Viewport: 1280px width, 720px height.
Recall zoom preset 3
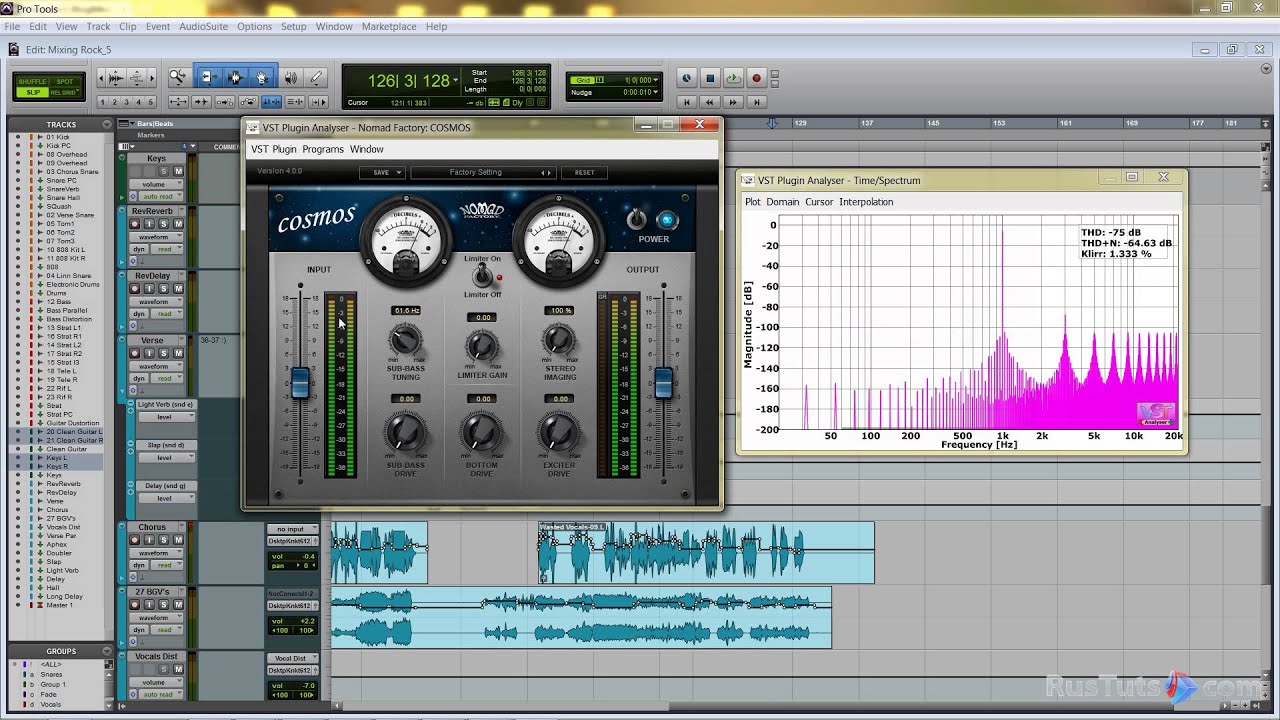(x=127, y=102)
